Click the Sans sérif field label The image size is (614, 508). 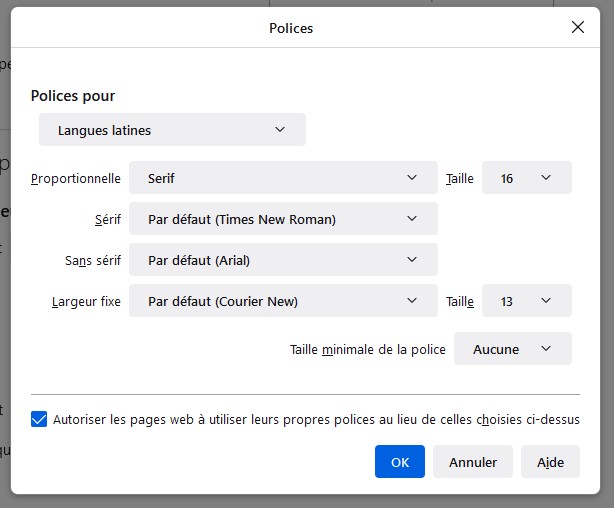[x=93, y=261]
